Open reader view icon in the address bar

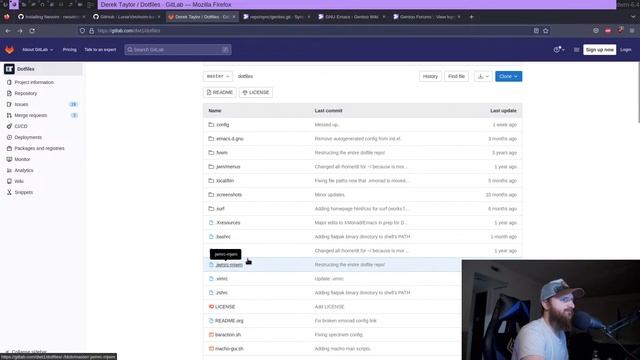536,31
